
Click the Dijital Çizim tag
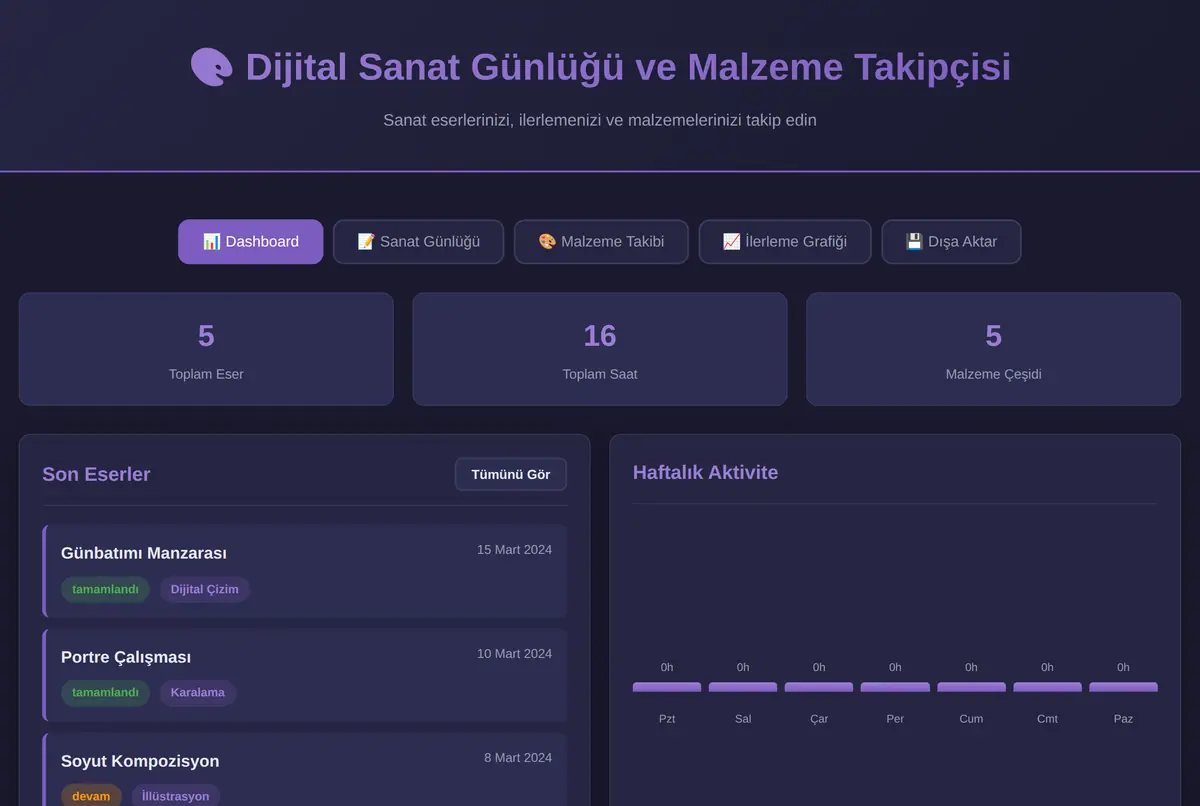click(x=205, y=589)
